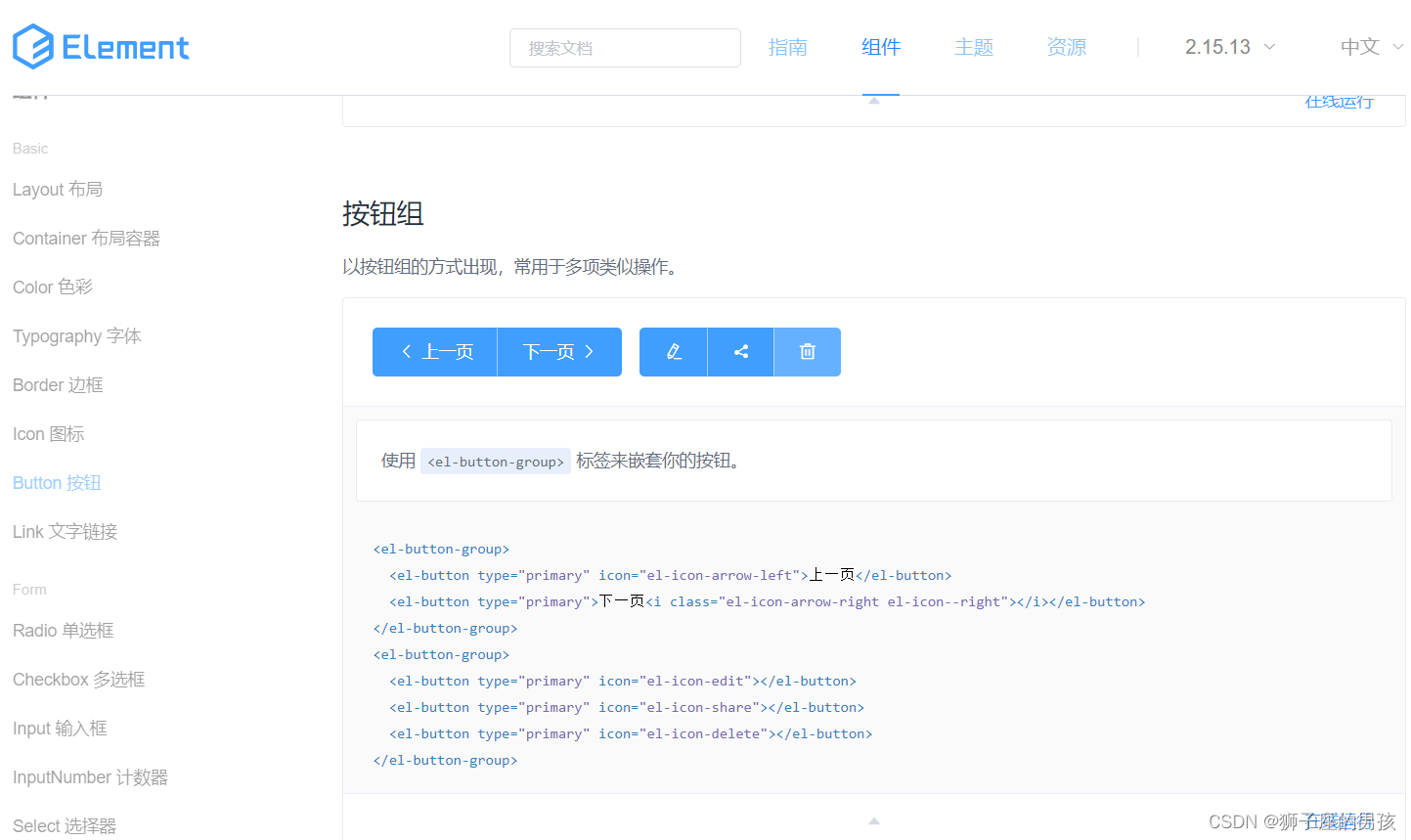Collapse code via bottom triangle arrow
The height and width of the screenshot is (840, 1411).
(874, 820)
